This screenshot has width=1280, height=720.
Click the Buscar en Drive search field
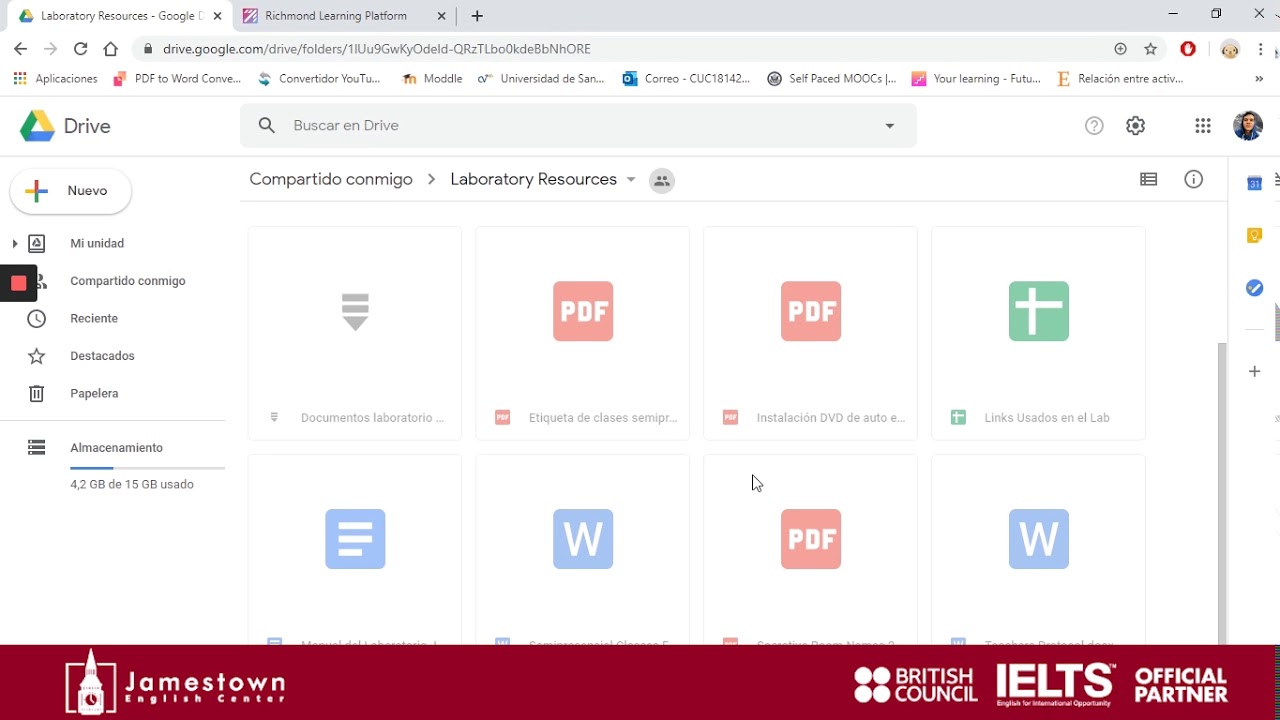coord(578,125)
